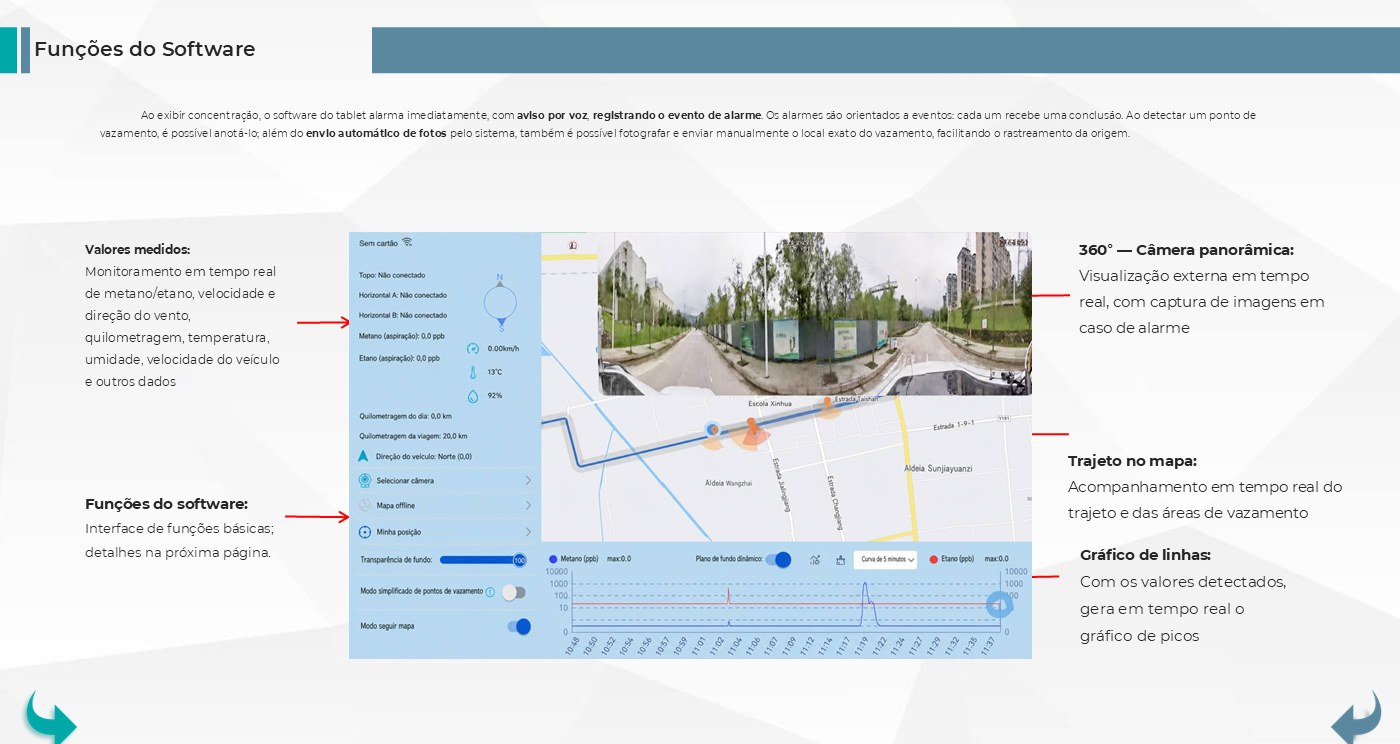Click the compass icon showing N and S

pos(500,300)
